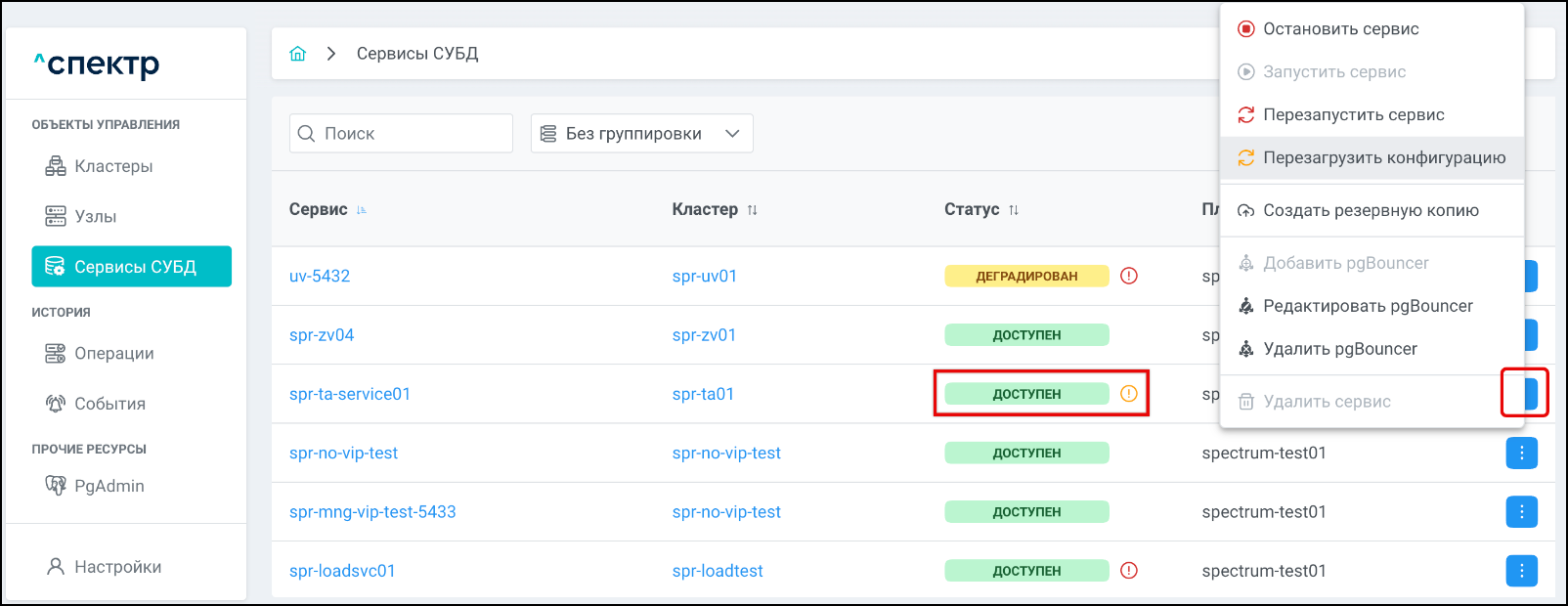This screenshot has width=1568, height=606.
Task: Click the red warning icon on spr-loadsvc01 row
Action: click(x=1128, y=571)
